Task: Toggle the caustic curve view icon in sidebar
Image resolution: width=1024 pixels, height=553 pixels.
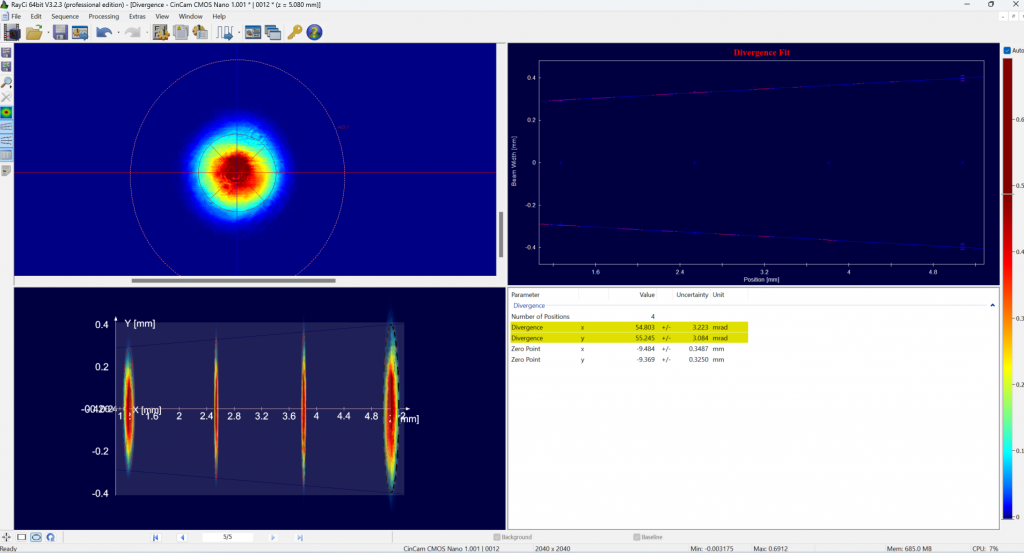Action: tap(7, 139)
